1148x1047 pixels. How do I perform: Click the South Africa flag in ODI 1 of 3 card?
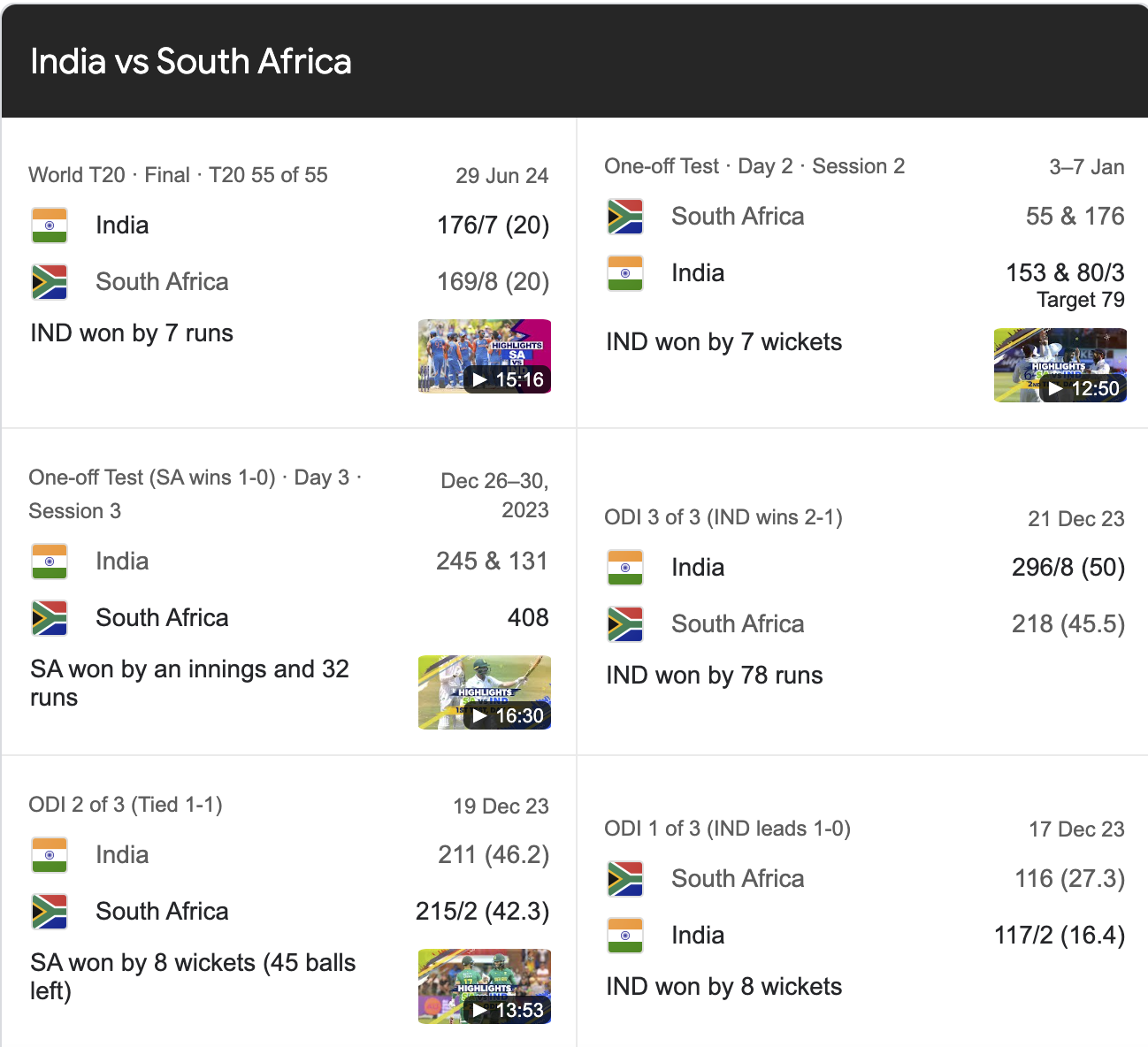pyautogui.click(x=625, y=878)
